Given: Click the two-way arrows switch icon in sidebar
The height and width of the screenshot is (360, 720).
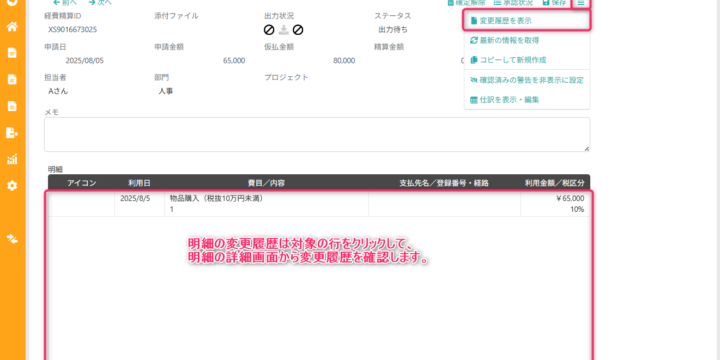Looking at the screenshot, I should [x=12, y=239].
